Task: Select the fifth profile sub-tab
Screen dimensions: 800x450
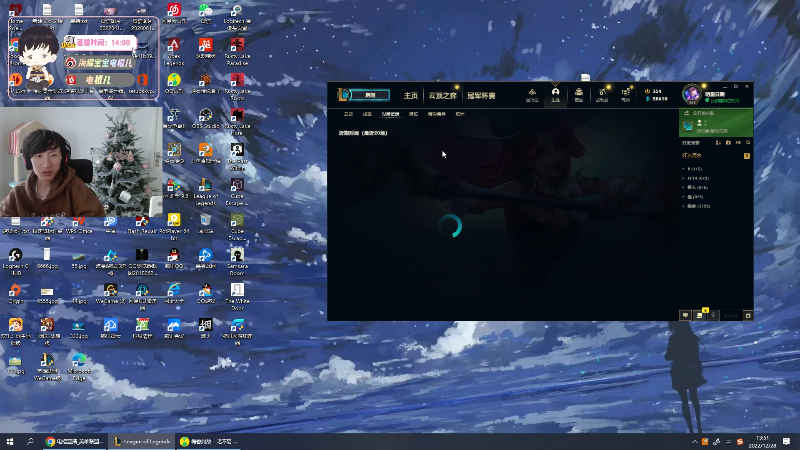Action: click(437, 114)
